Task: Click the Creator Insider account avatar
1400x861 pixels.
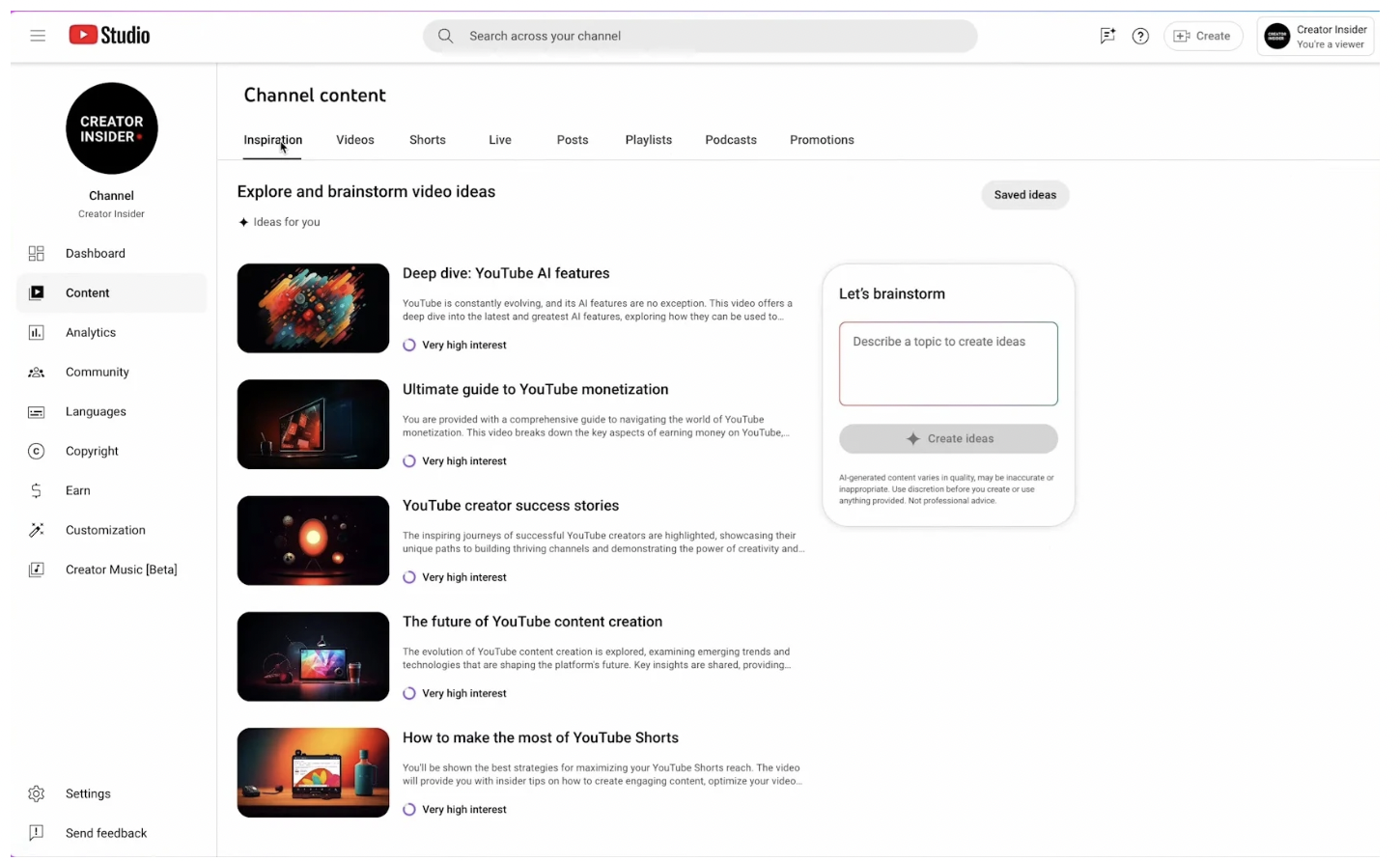Action: coord(1276,37)
